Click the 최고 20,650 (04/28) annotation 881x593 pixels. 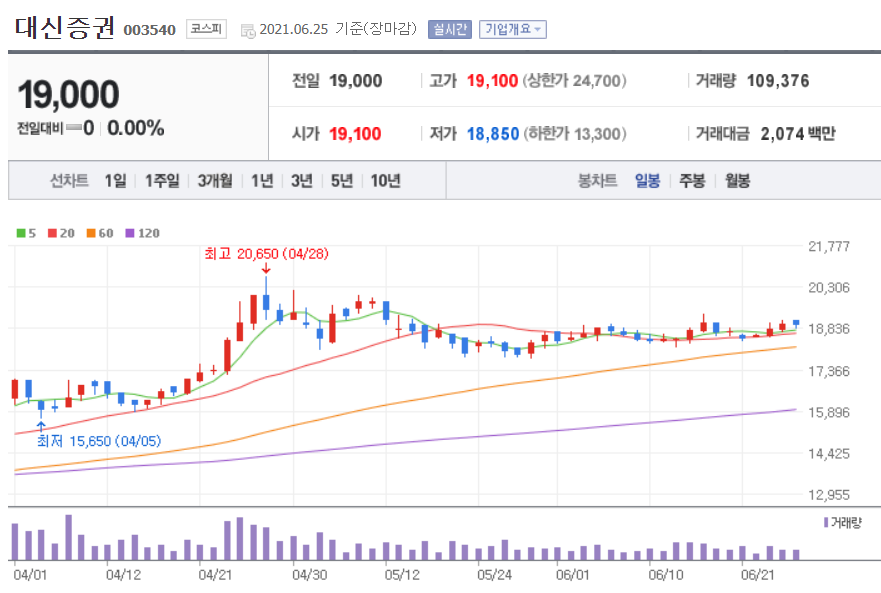(266, 254)
